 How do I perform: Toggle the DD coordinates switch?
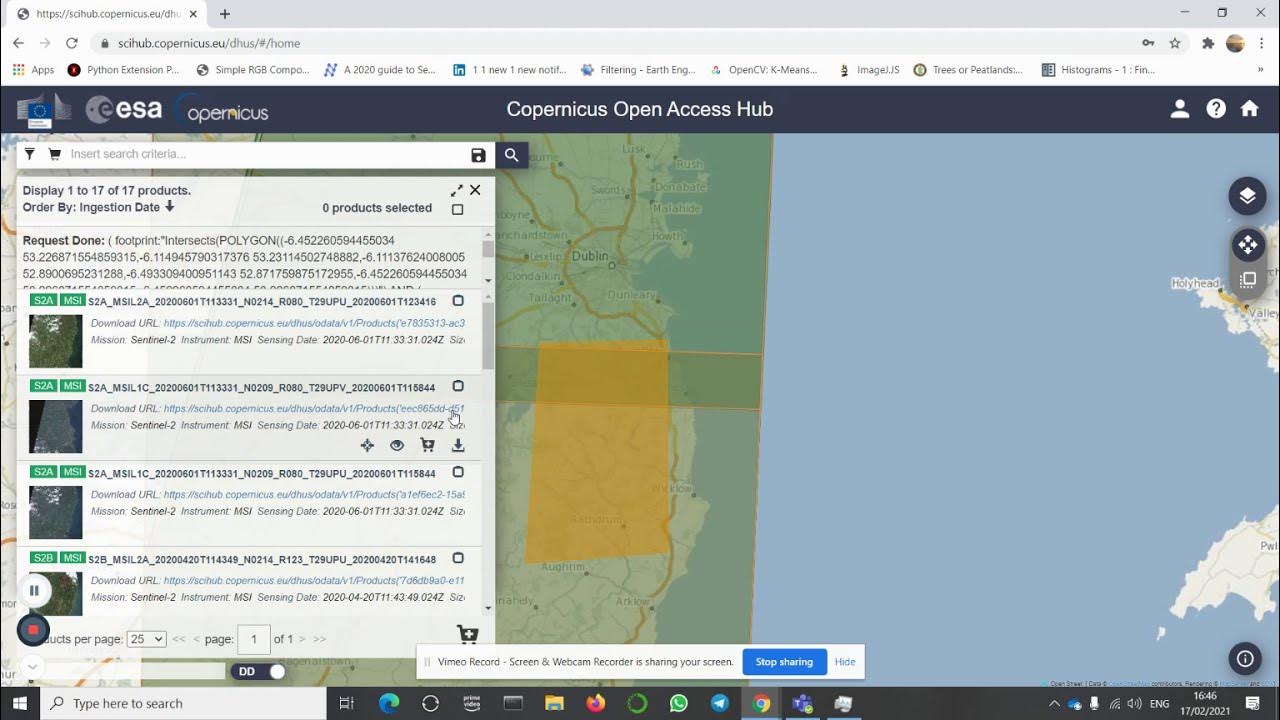259,671
